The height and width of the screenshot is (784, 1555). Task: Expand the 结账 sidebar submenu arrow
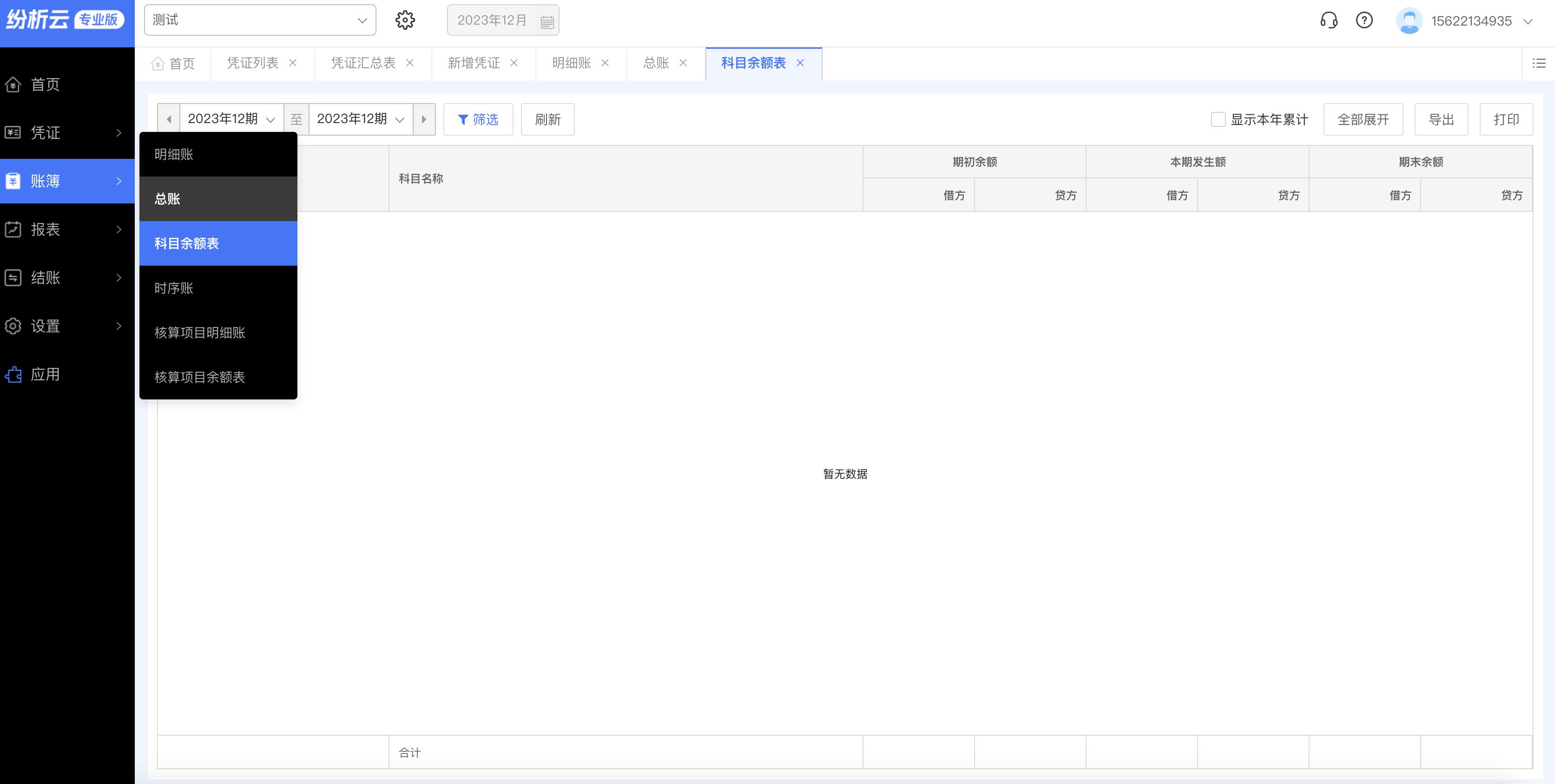(x=119, y=277)
